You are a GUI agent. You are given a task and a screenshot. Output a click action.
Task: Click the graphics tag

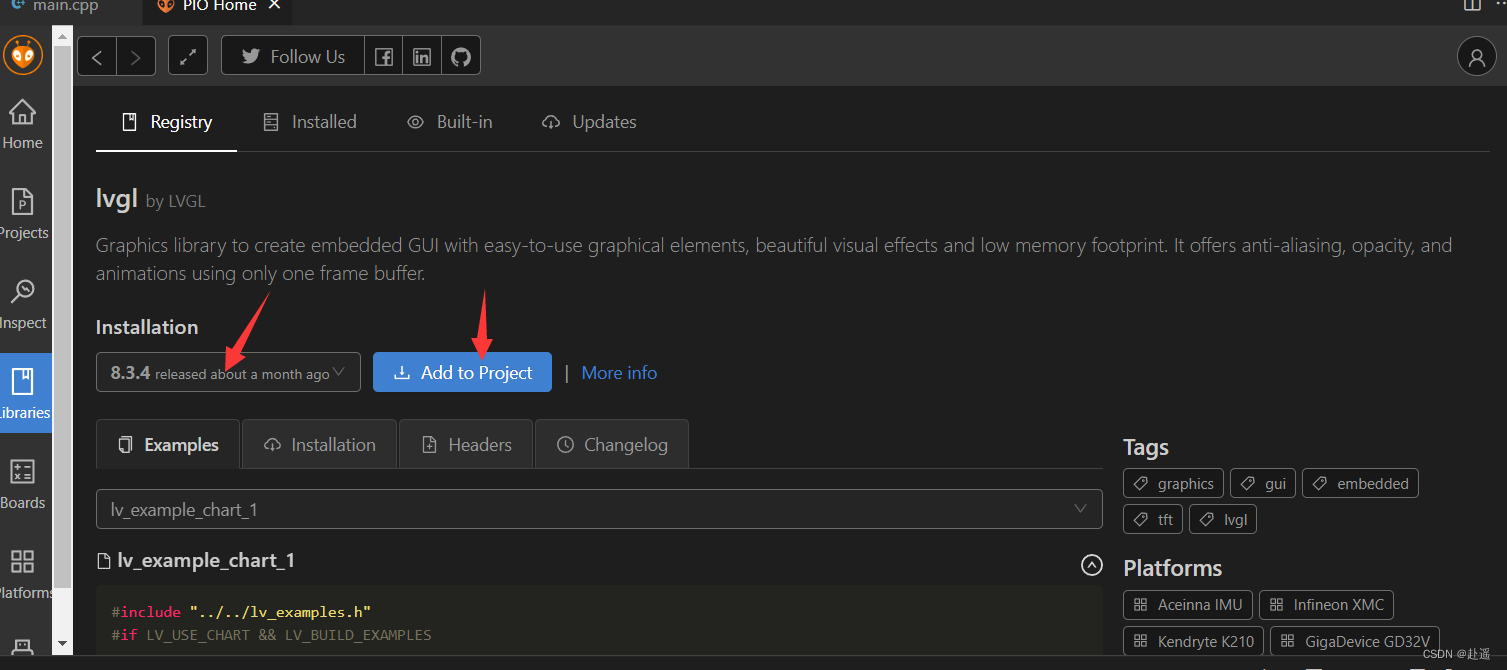click(1174, 484)
